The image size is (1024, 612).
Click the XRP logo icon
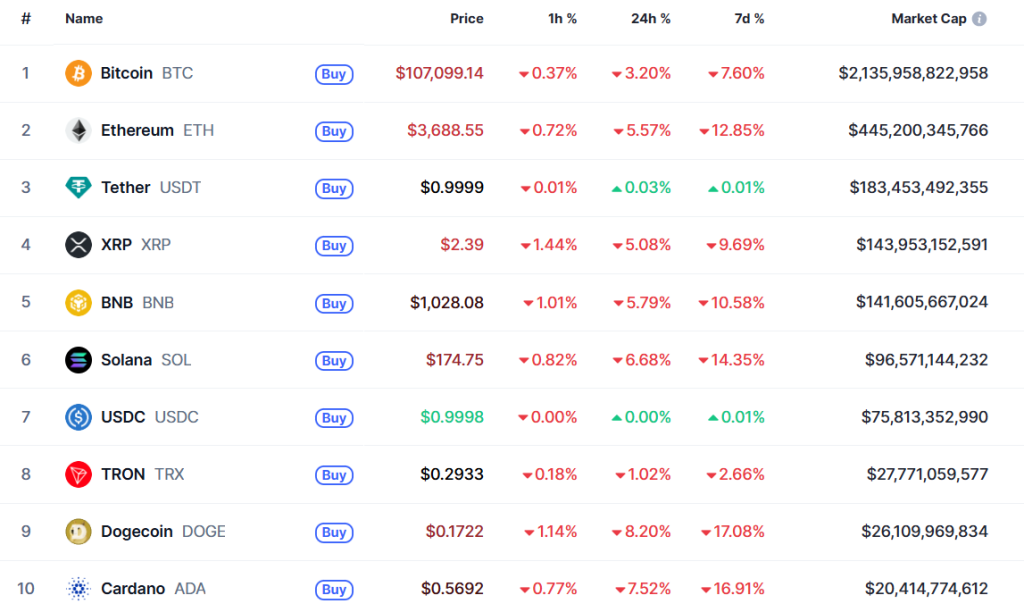[78, 245]
